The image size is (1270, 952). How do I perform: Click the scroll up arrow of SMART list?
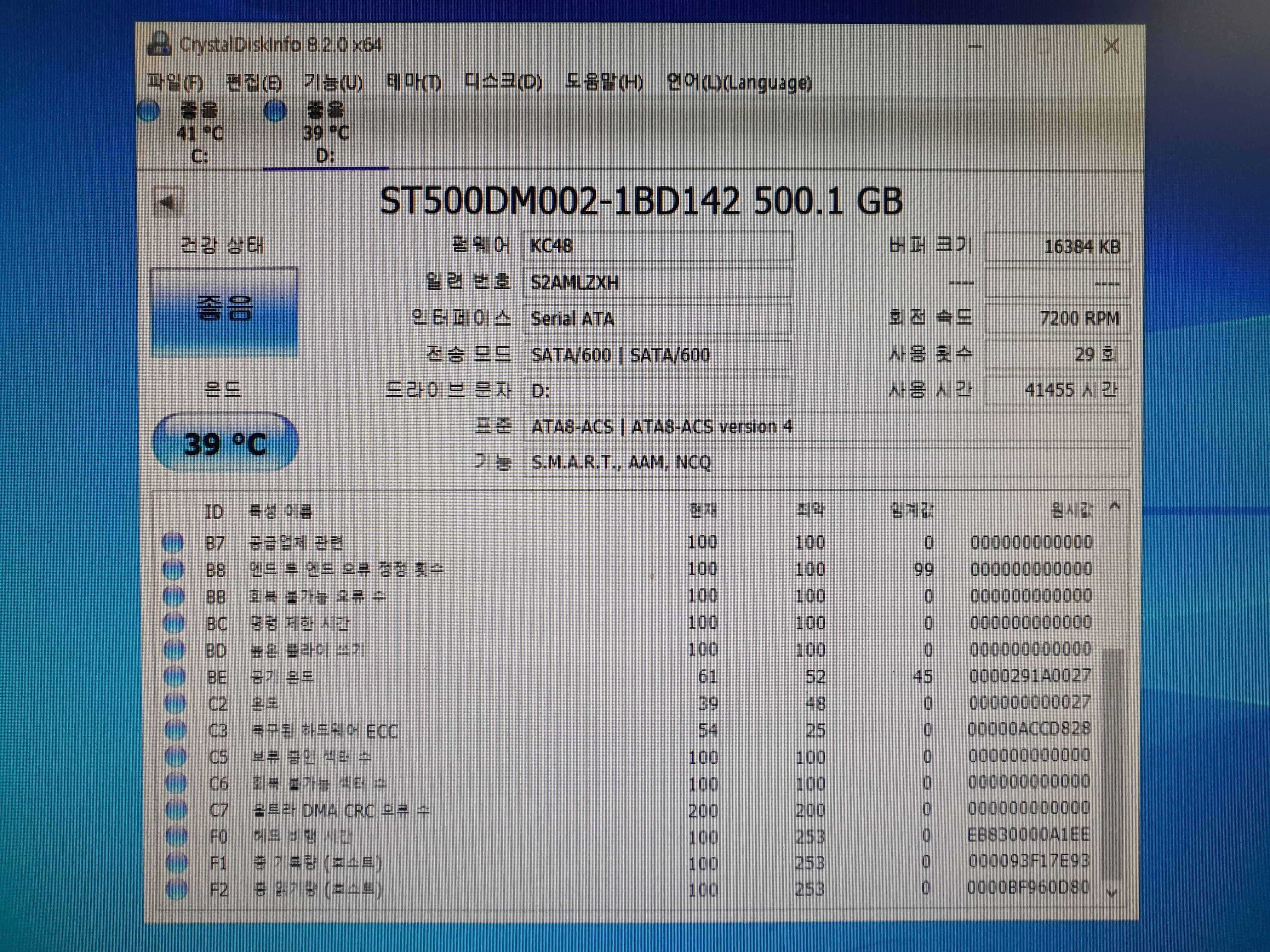[x=1114, y=506]
